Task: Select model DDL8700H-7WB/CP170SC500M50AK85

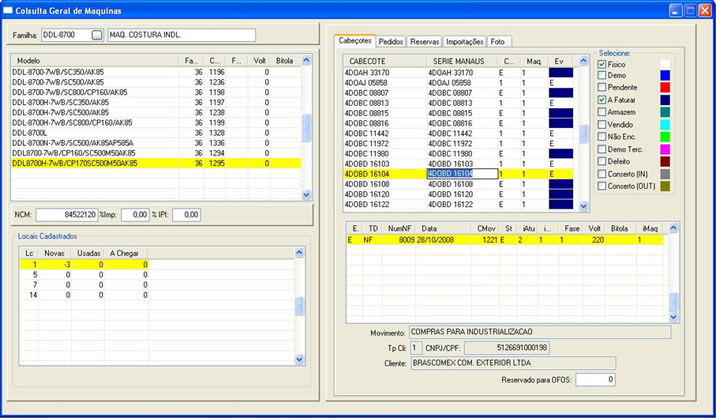Action: (156, 163)
